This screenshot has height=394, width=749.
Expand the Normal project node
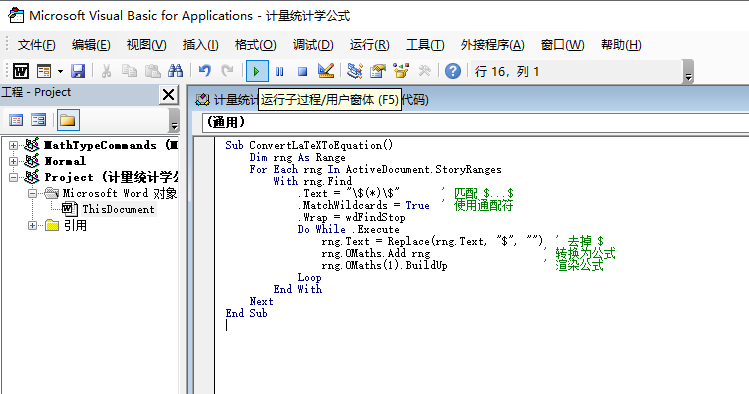(x=13, y=161)
